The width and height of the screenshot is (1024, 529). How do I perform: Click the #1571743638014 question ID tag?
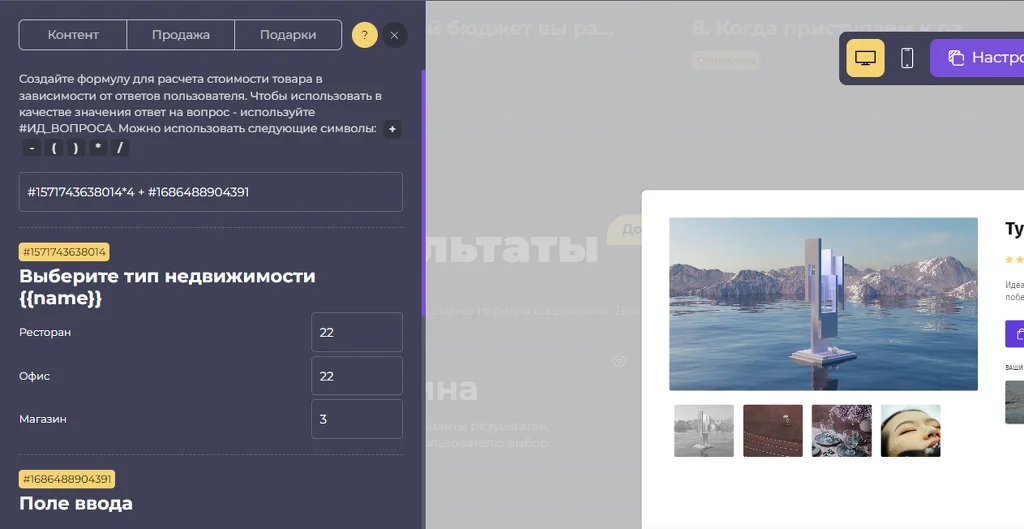click(64, 252)
